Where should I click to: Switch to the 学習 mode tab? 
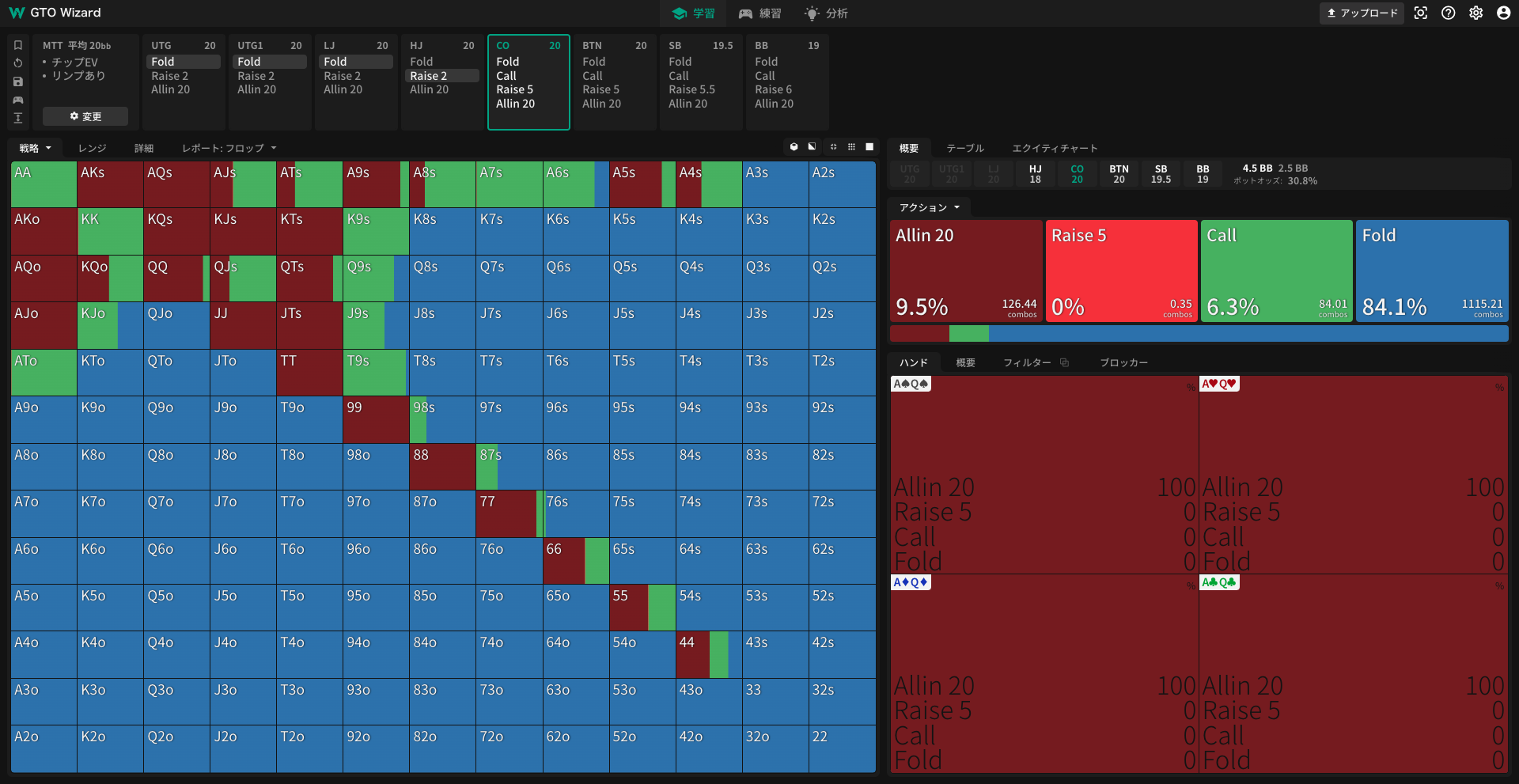point(693,13)
